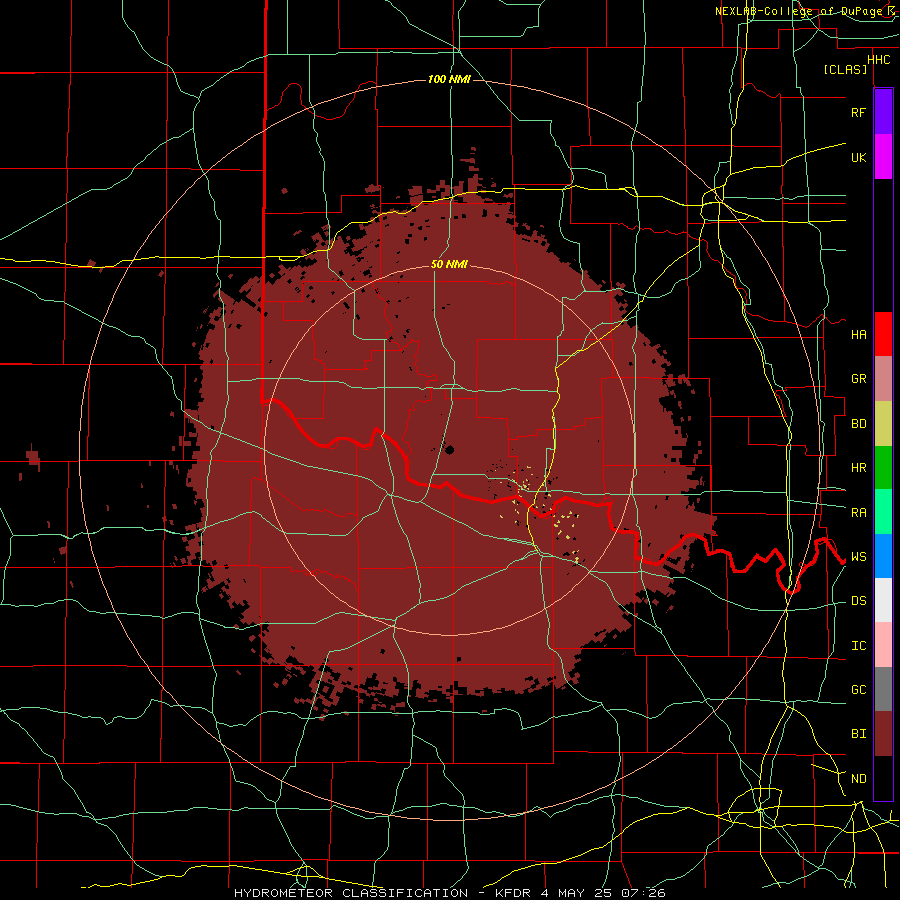
Task: Pick the RA light-green legend swatch
Action: (x=883, y=512)
